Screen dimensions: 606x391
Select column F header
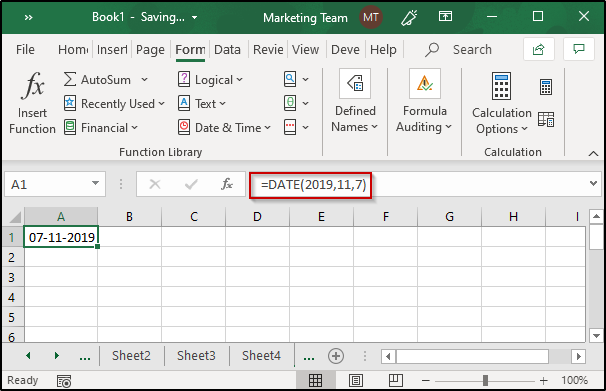point(385,217)
